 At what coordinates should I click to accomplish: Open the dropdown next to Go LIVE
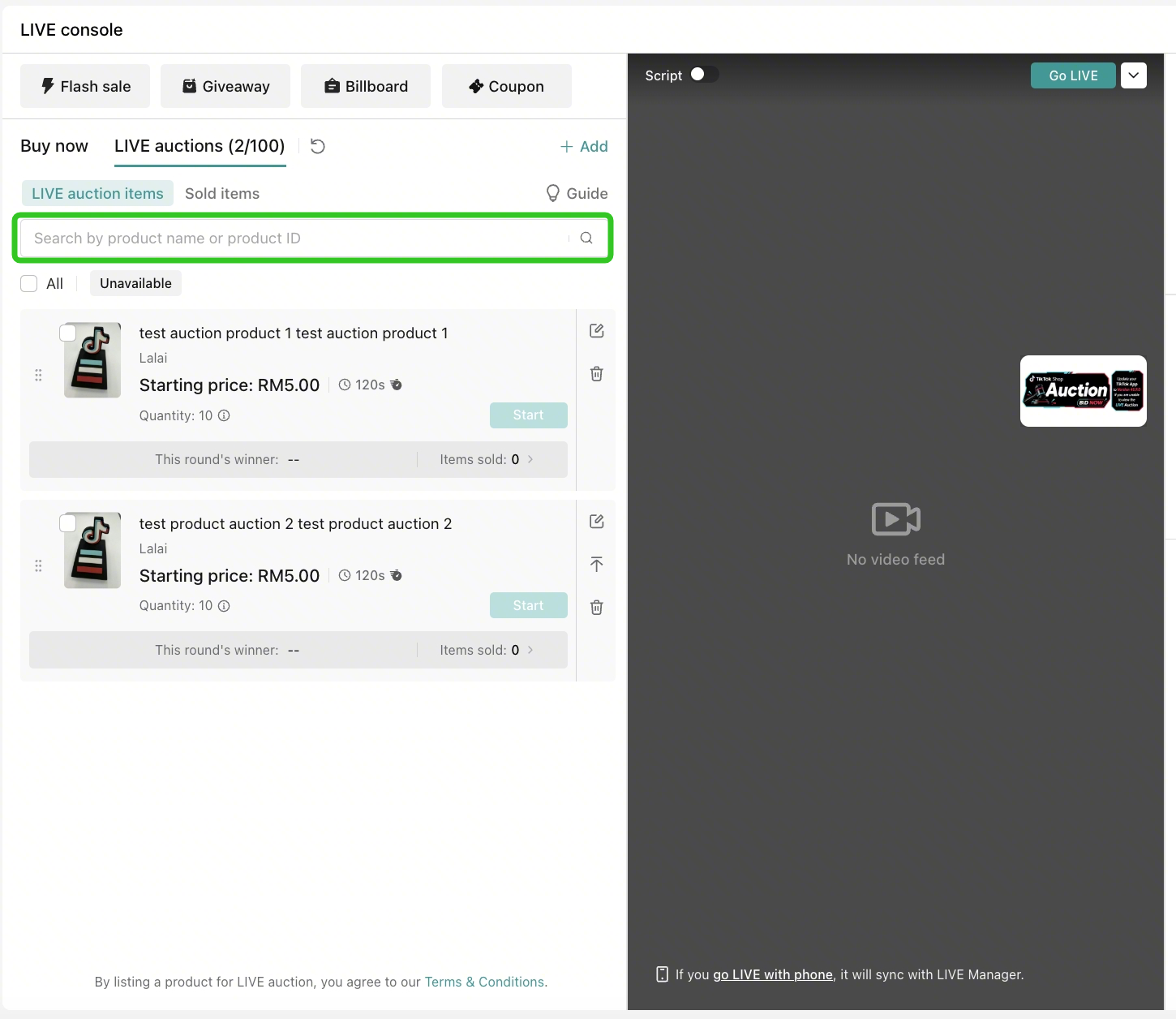1134,75
